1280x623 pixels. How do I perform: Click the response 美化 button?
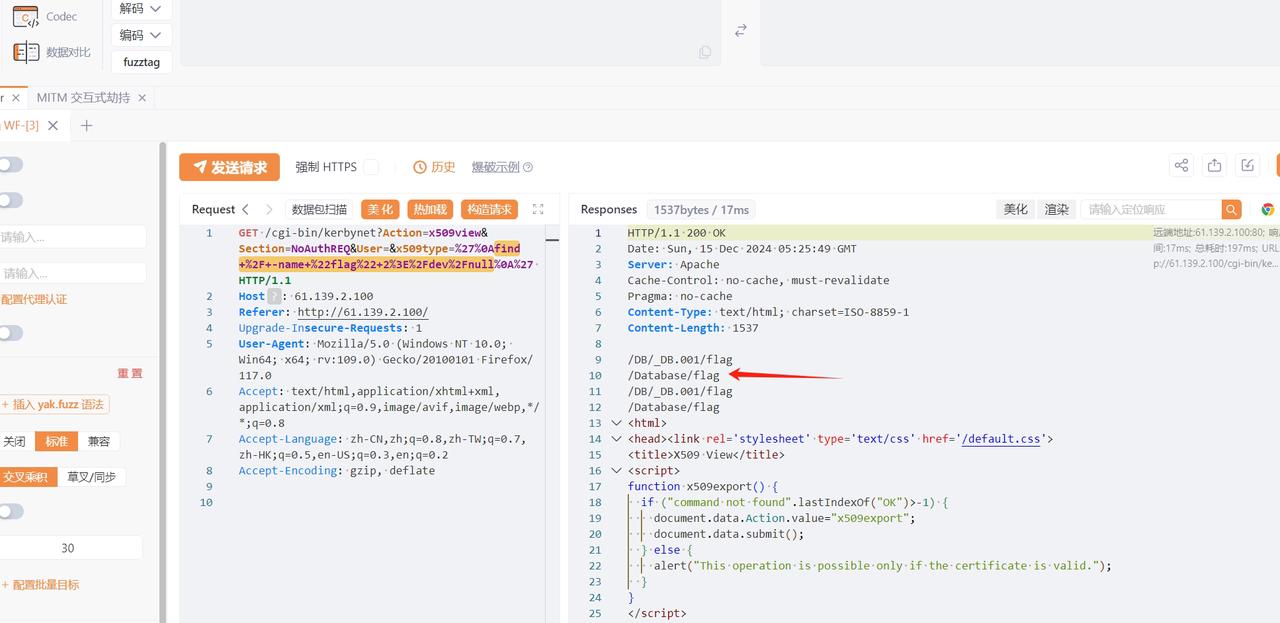[1016, 209]
